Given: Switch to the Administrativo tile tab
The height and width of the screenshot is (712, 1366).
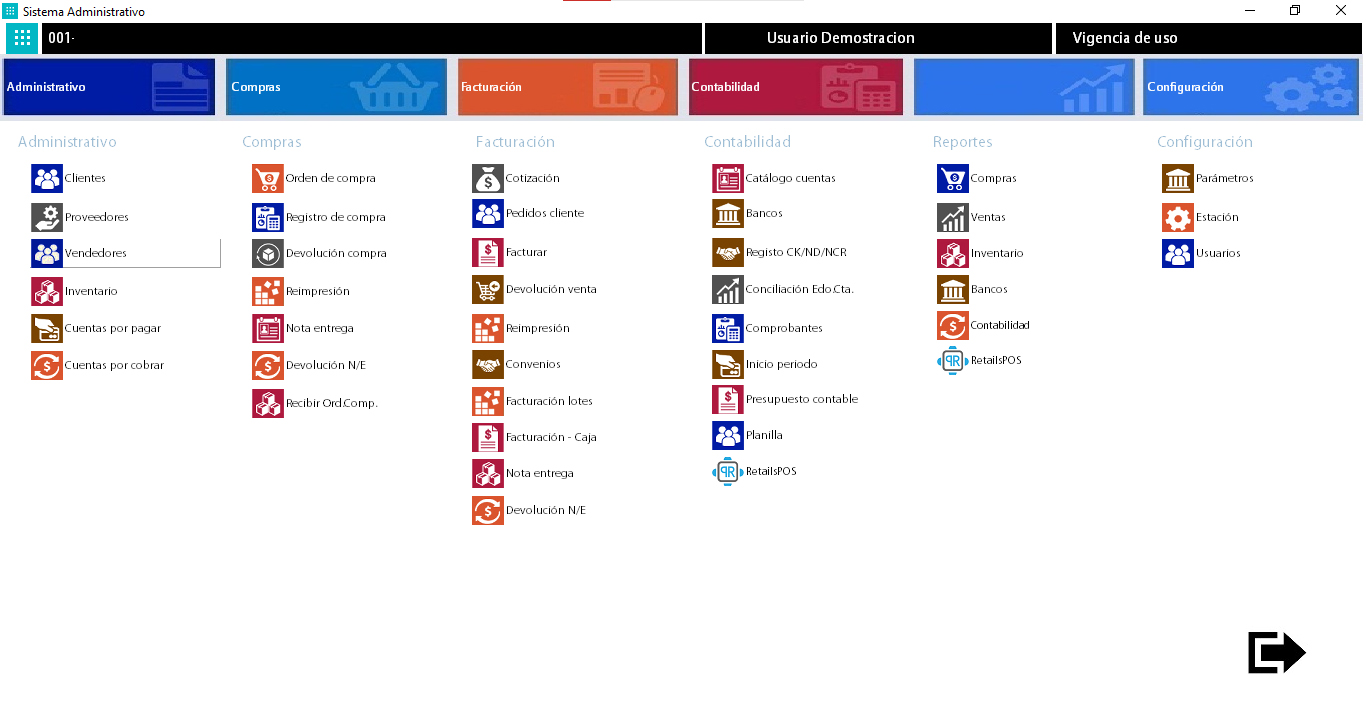Looking at the screenshot, I should click(x=109, y=87).
